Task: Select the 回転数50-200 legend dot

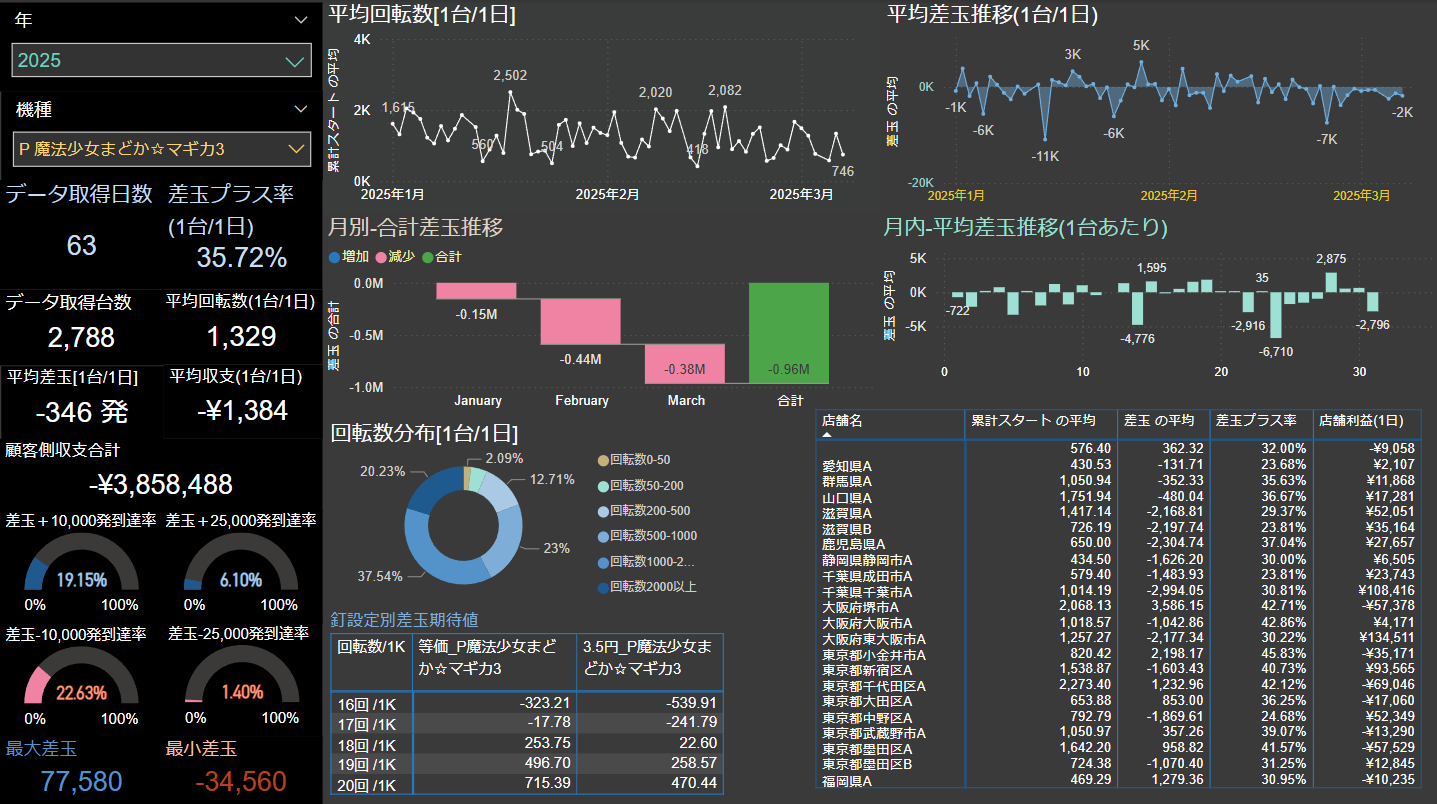Action: (601, 486)
